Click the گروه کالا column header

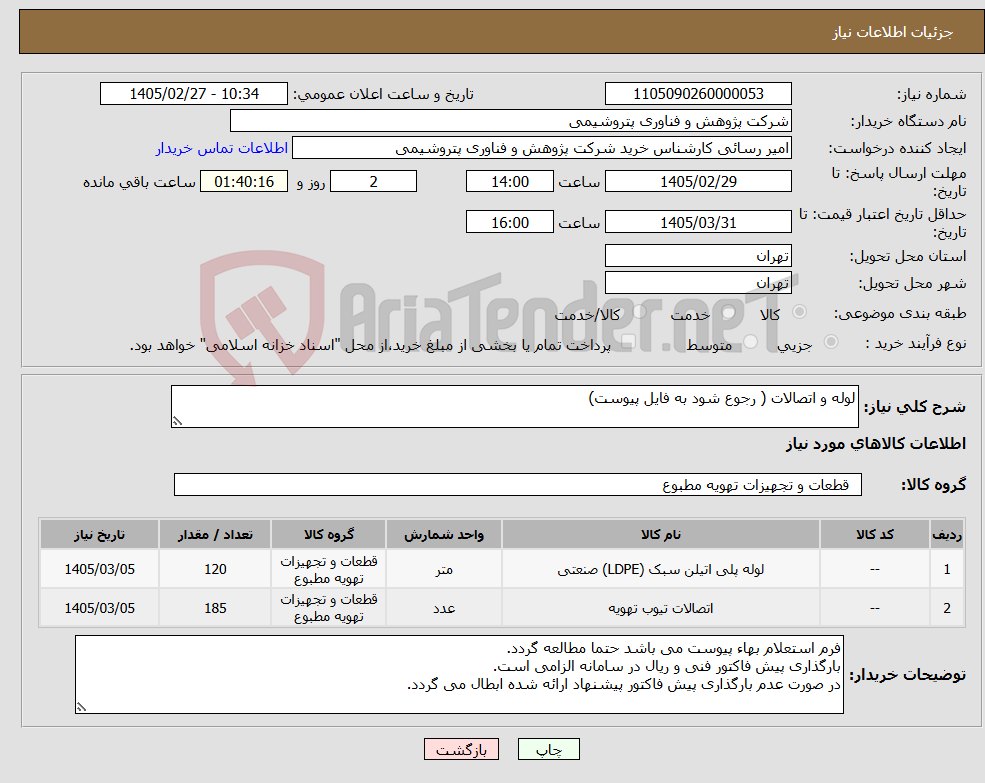tap(329, 534)
